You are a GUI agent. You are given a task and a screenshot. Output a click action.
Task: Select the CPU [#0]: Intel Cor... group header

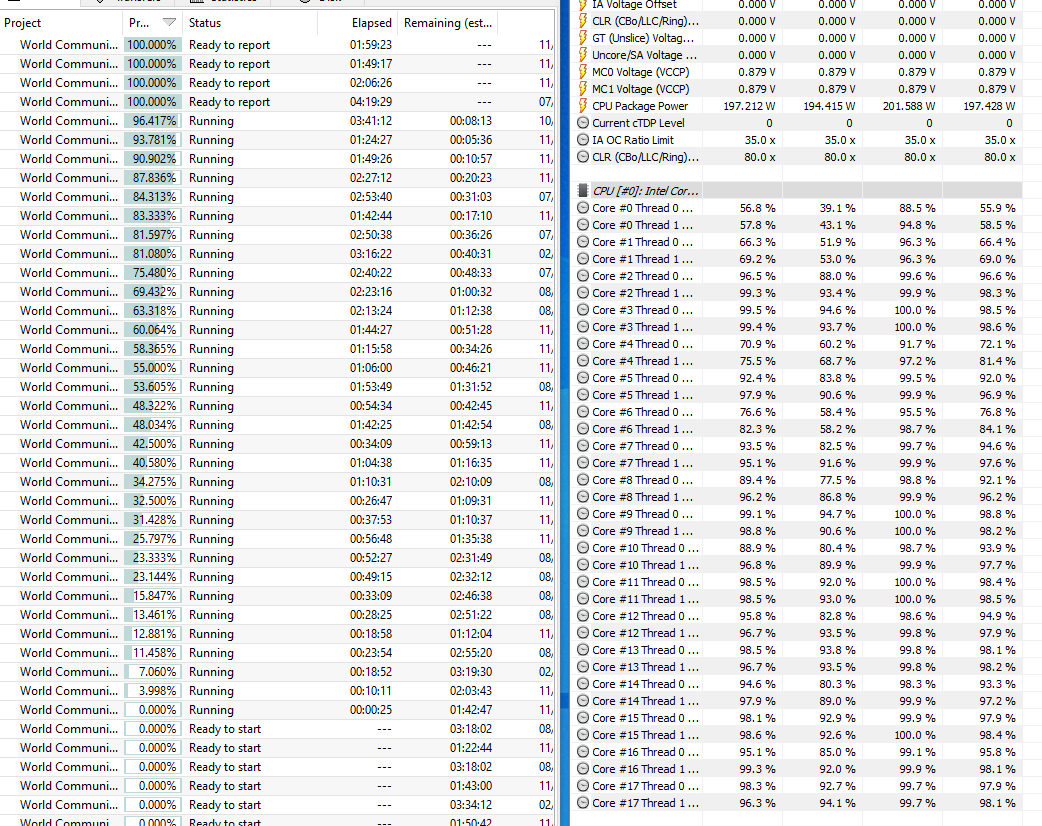click(645, 191)
